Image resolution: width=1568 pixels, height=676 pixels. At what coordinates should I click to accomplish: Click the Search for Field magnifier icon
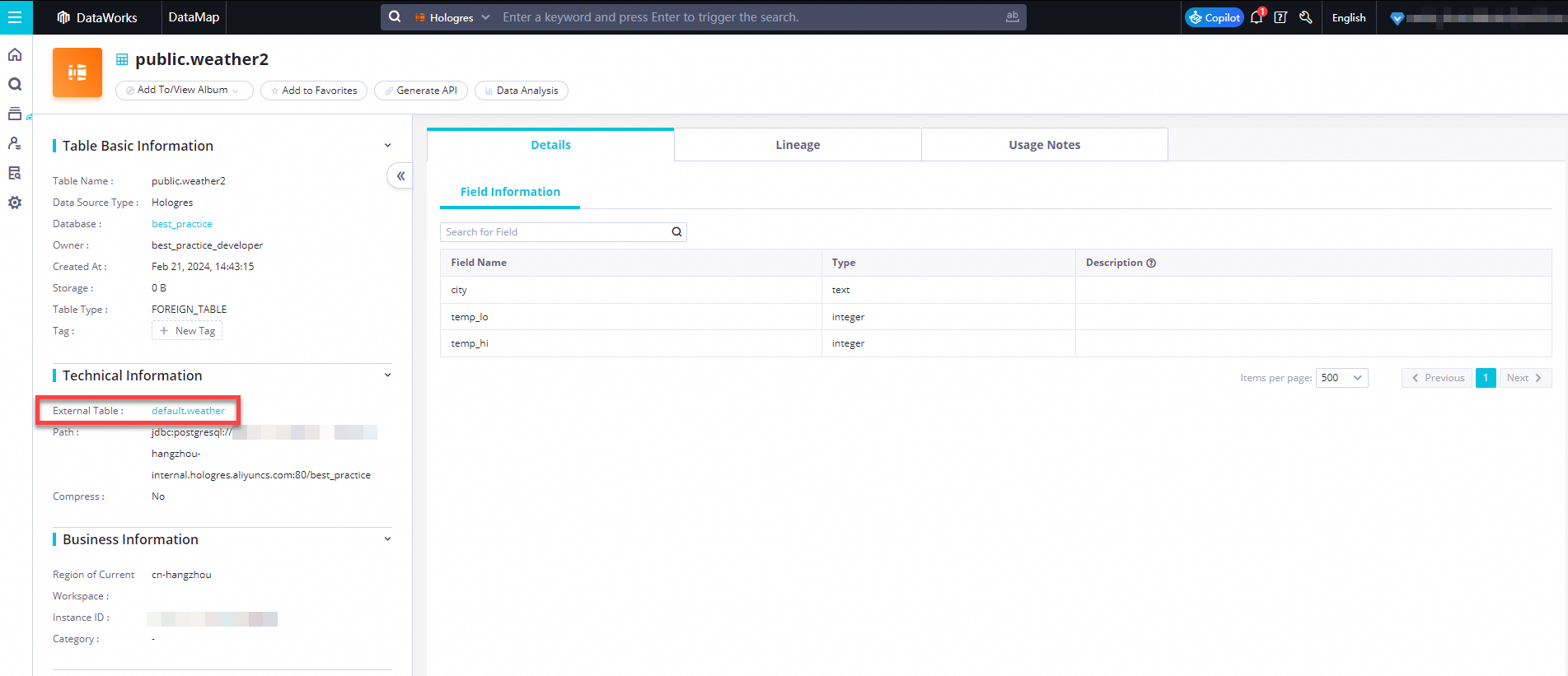tap(676, 232)
